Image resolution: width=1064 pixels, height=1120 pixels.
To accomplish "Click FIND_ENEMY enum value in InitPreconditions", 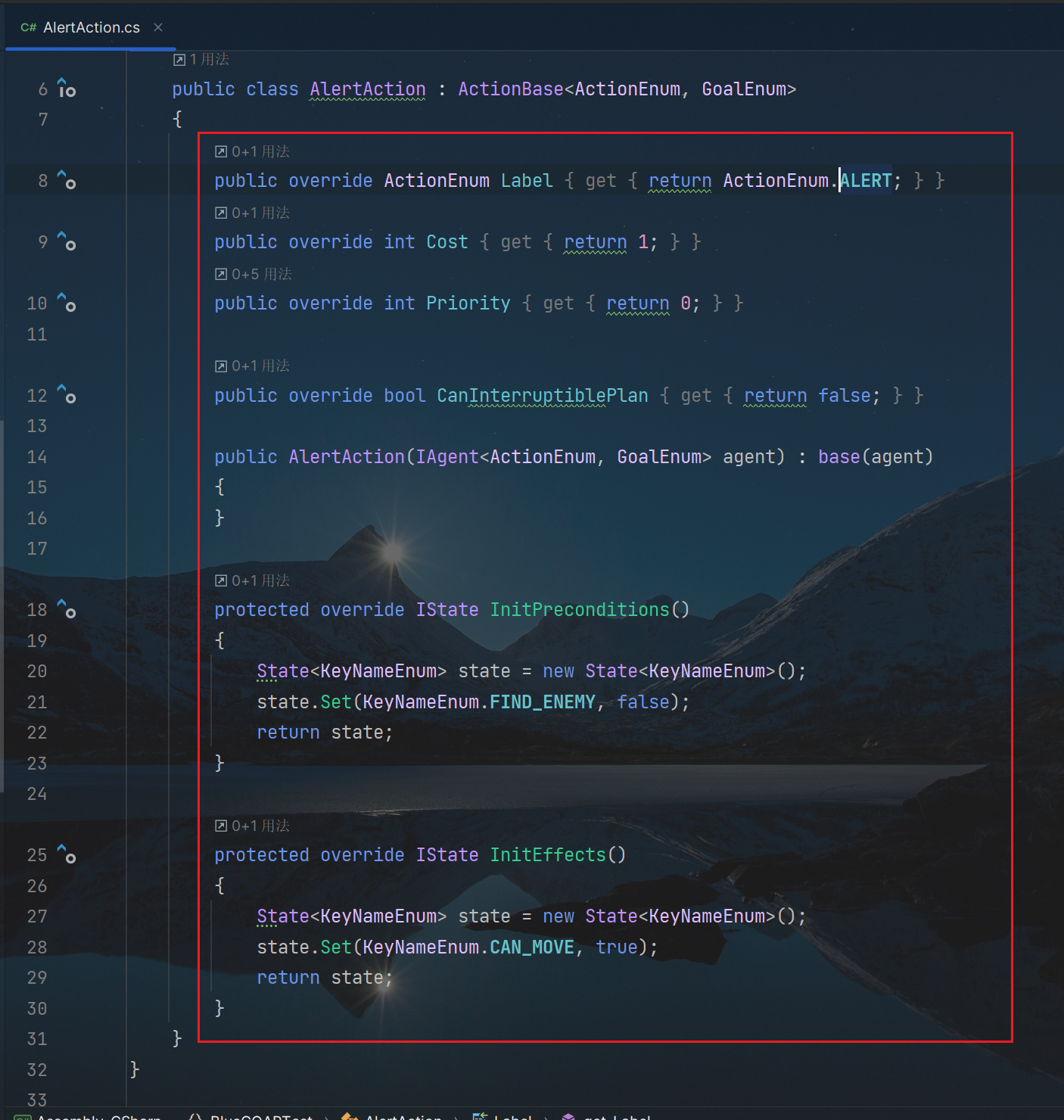I will click(x=542, y=702).
